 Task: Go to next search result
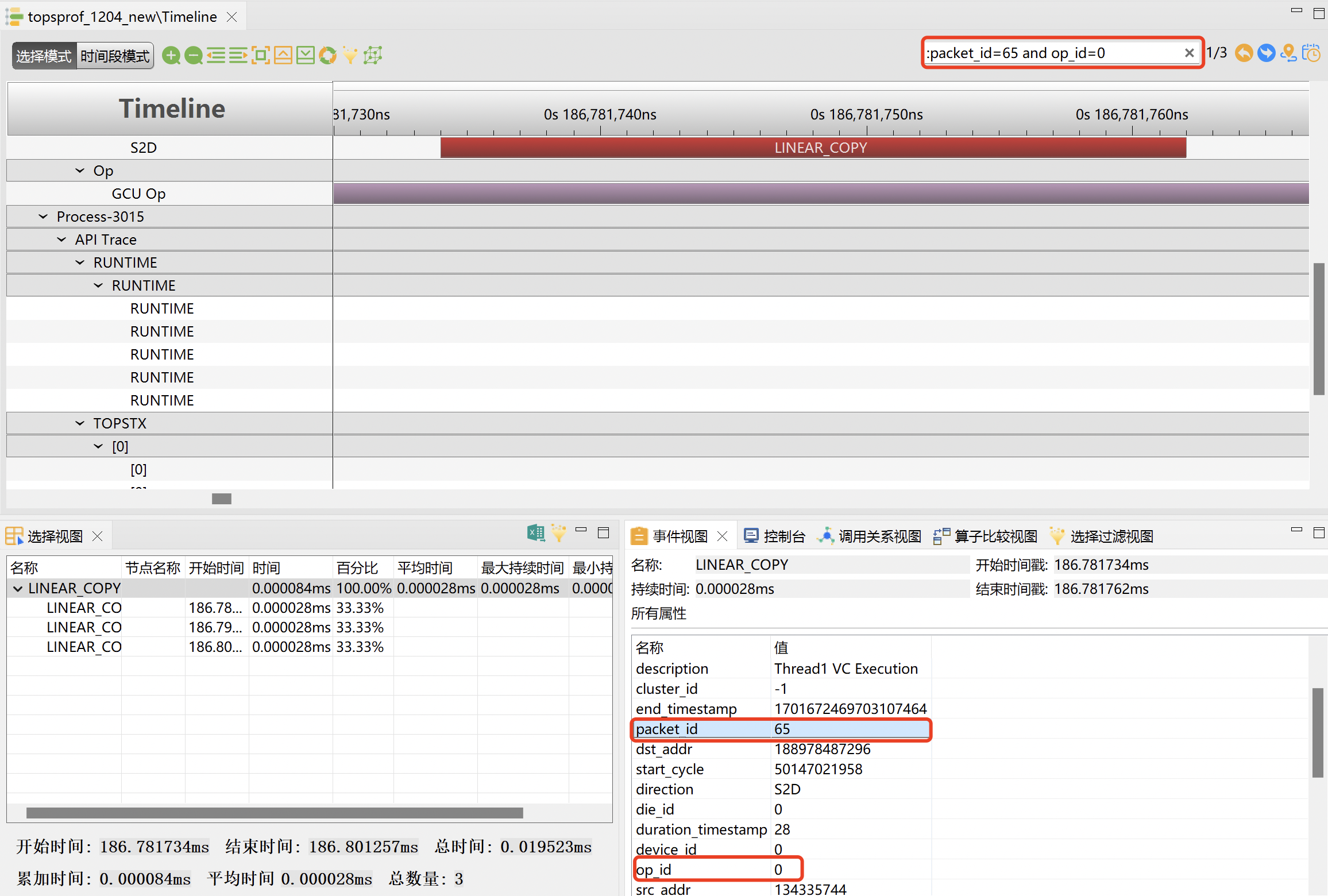(1267, 53)
